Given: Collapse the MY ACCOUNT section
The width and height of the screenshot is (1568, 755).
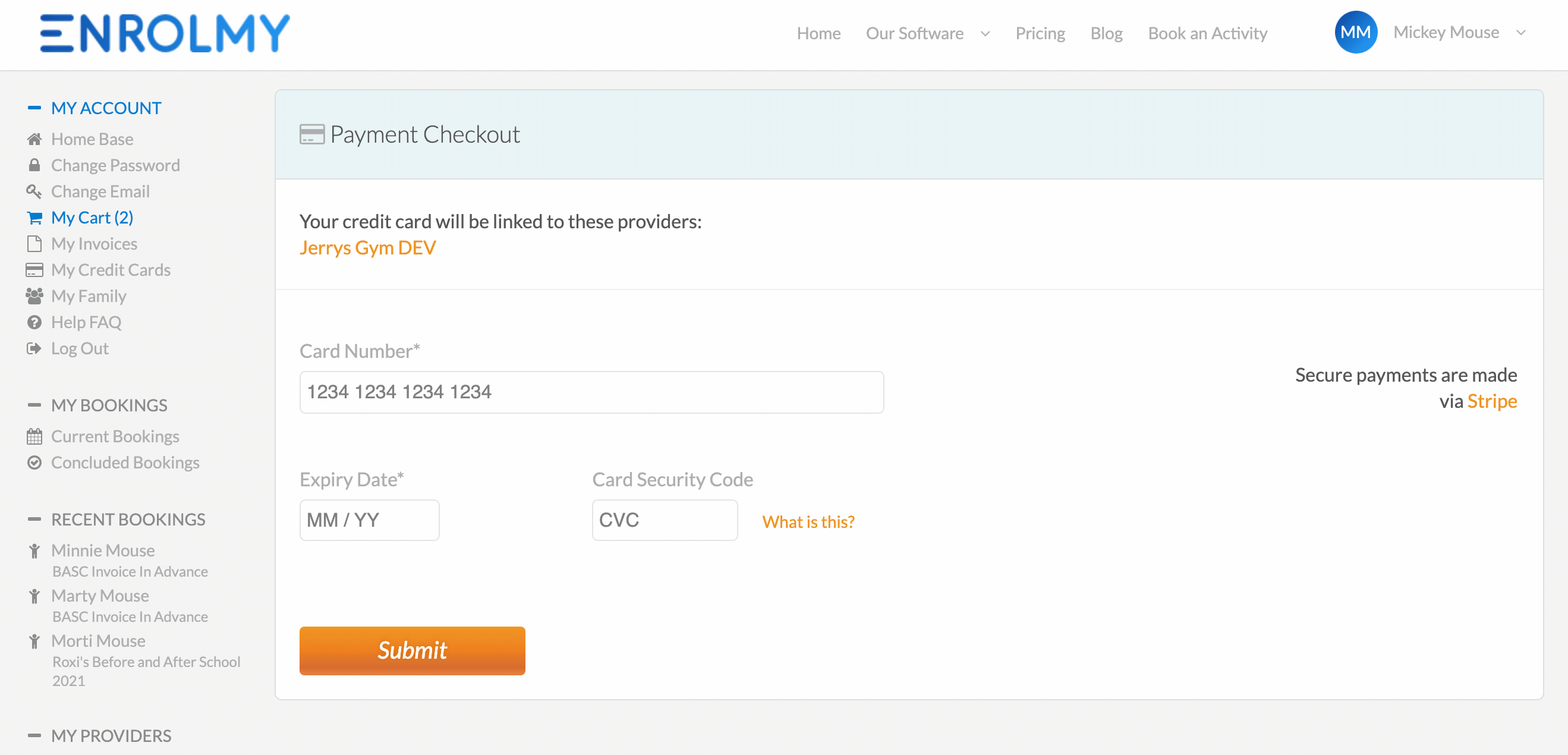Looking at the screenshot, I should [x=34, y=108].
